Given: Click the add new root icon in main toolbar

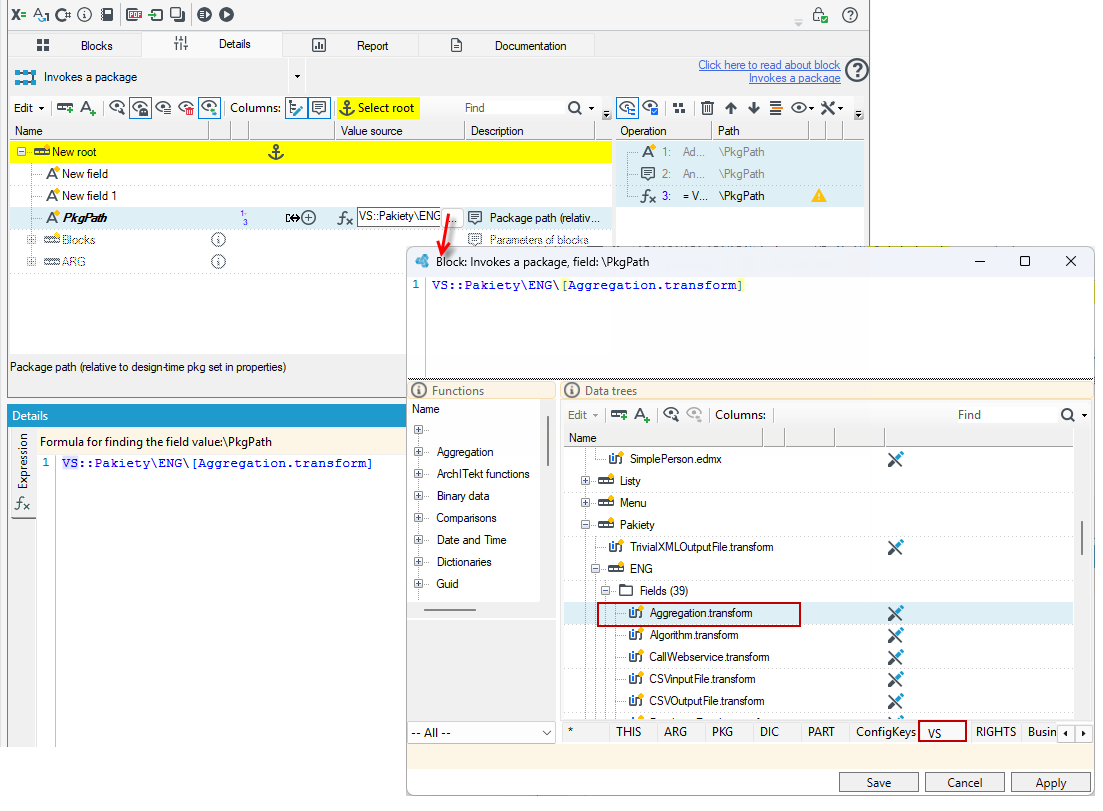Looking at the screenshot, I should [x=65, y=108].
